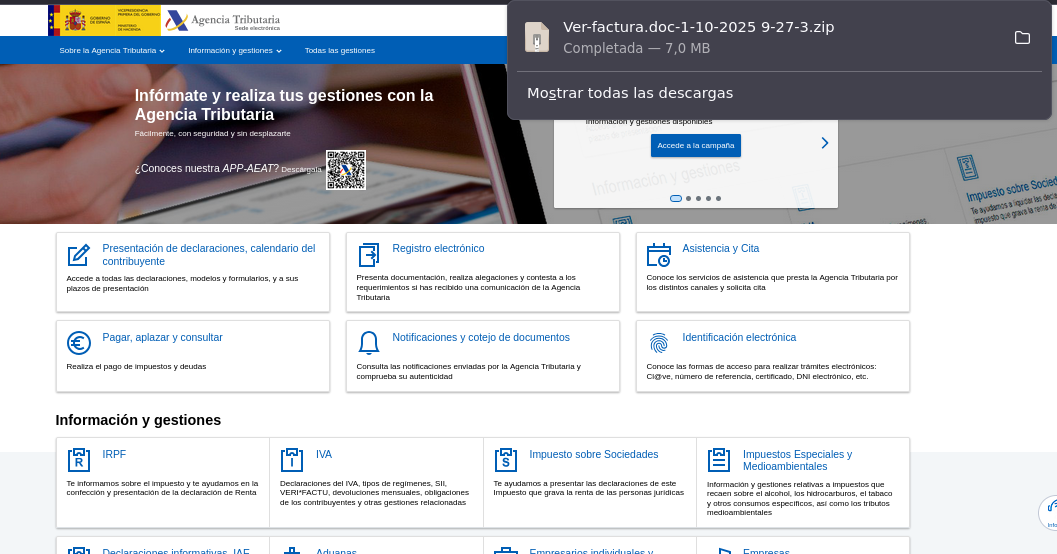
Task: Click the Impuesto sobre Sociedades icon
Action: click(x=505, y=460)
